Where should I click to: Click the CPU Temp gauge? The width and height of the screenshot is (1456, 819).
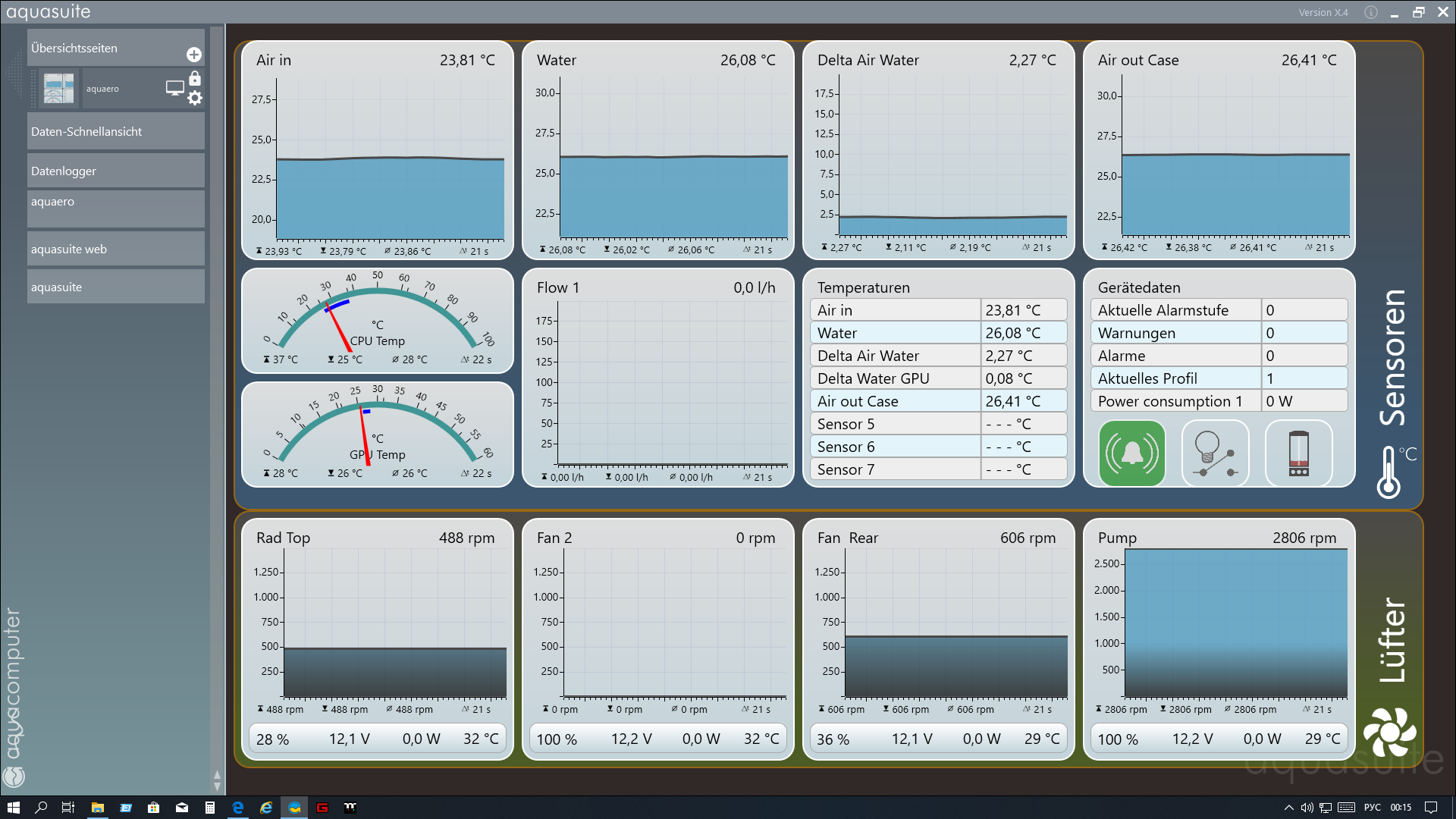[377, 320]
